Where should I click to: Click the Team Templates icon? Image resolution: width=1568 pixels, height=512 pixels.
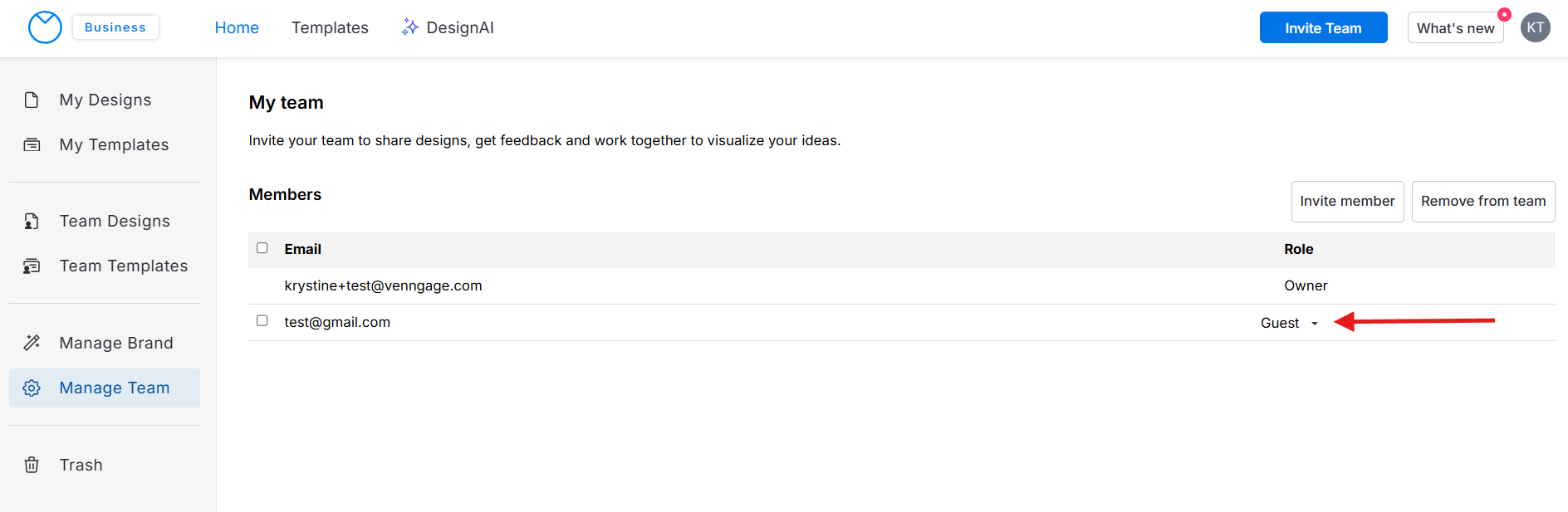click(32, 266)
